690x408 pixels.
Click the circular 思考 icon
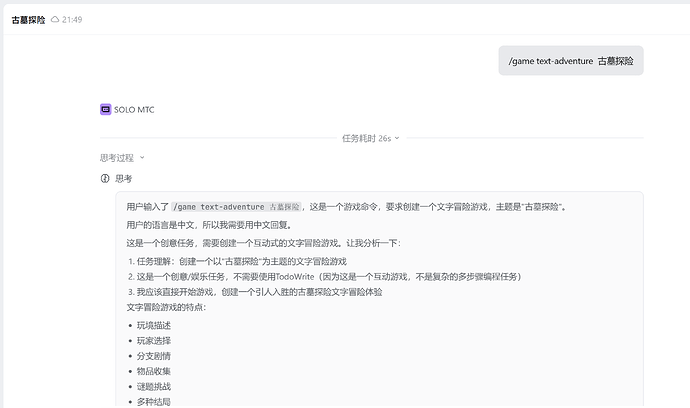[x=105, y=178]
